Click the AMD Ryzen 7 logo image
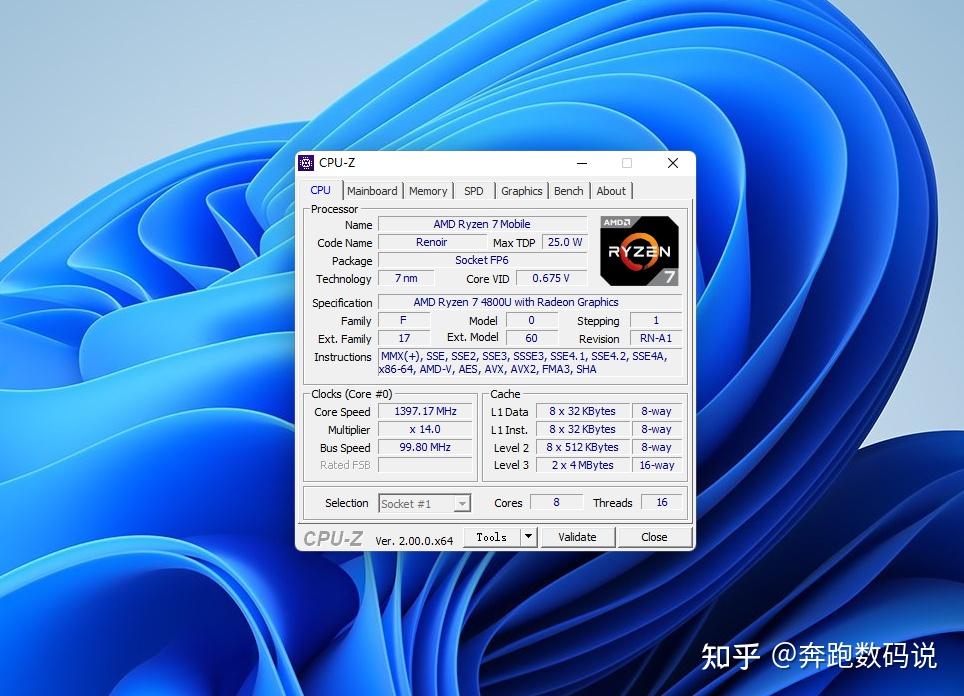 (639, 249)
